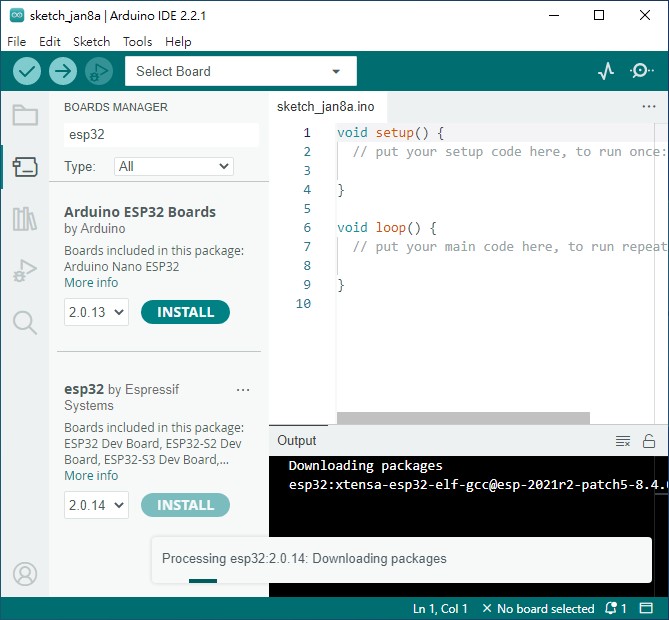The height and width of the screenshot is (620, 669).
Task: Open the Type filter dropdown
Action: [x=174, y=166]
